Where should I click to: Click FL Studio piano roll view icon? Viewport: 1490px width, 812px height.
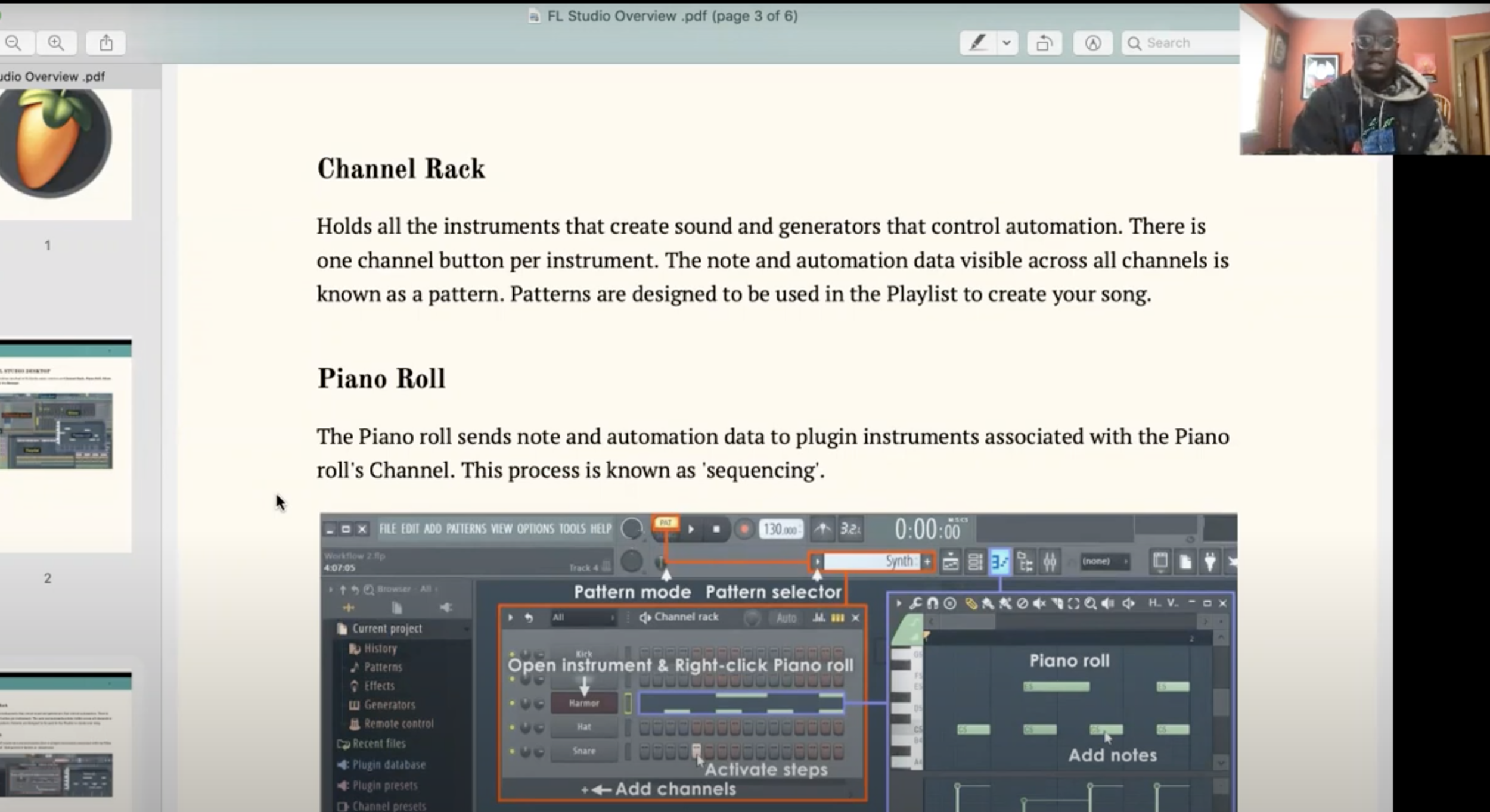(999, 562)
